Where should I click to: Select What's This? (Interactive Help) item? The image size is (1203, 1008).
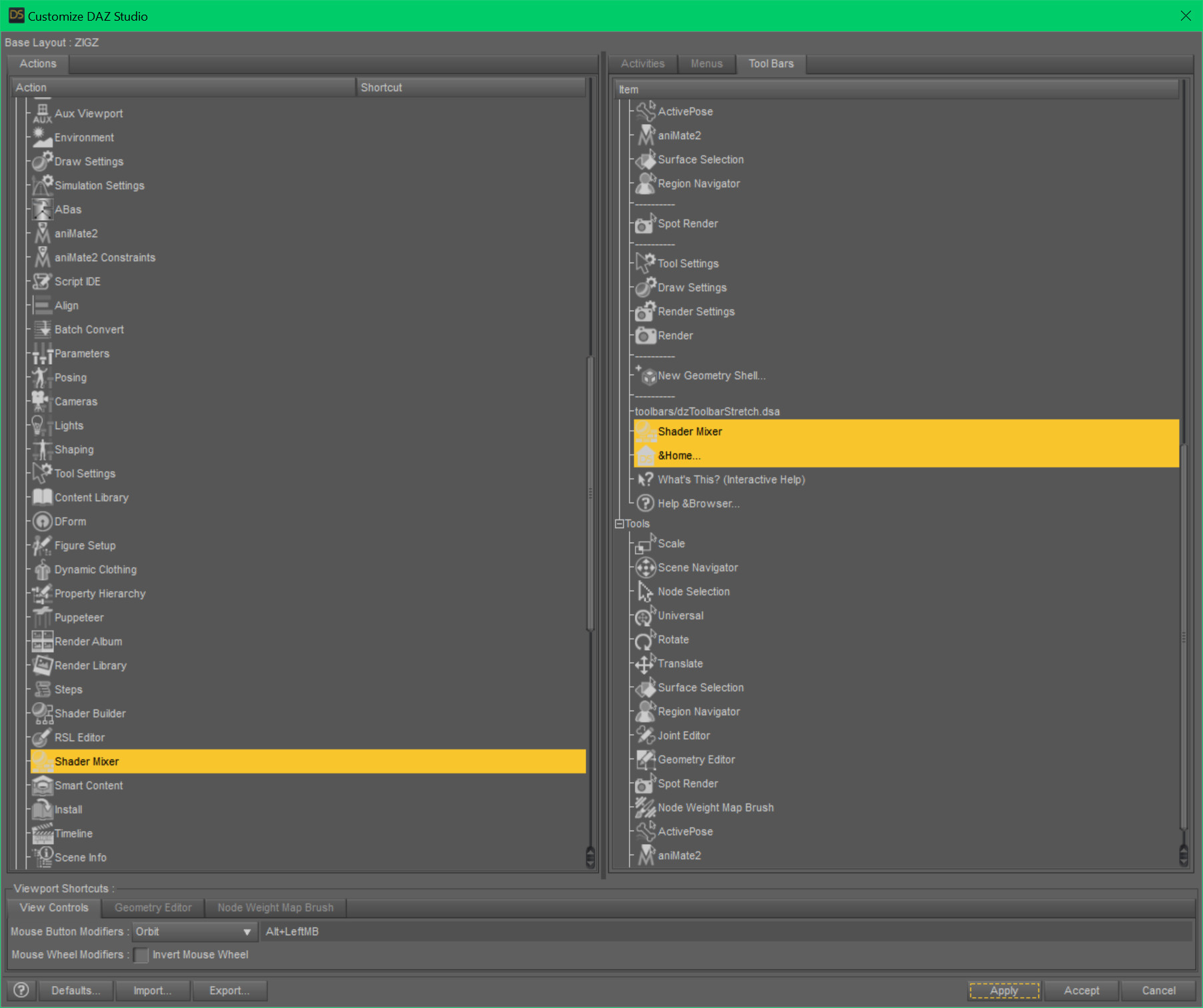click(731, 479)
